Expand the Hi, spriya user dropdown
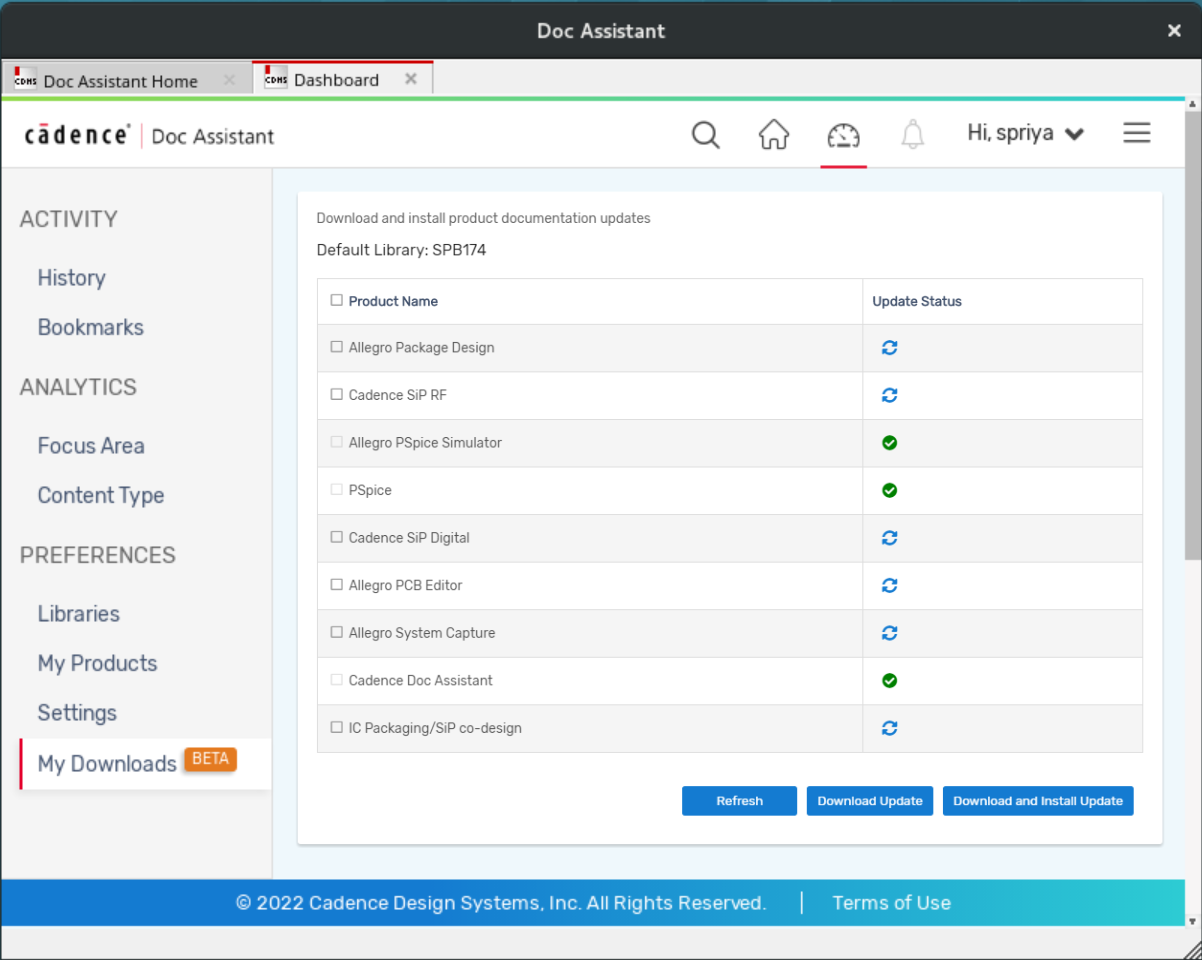This screenshot has height=960, width=1202. (1026, 133)
